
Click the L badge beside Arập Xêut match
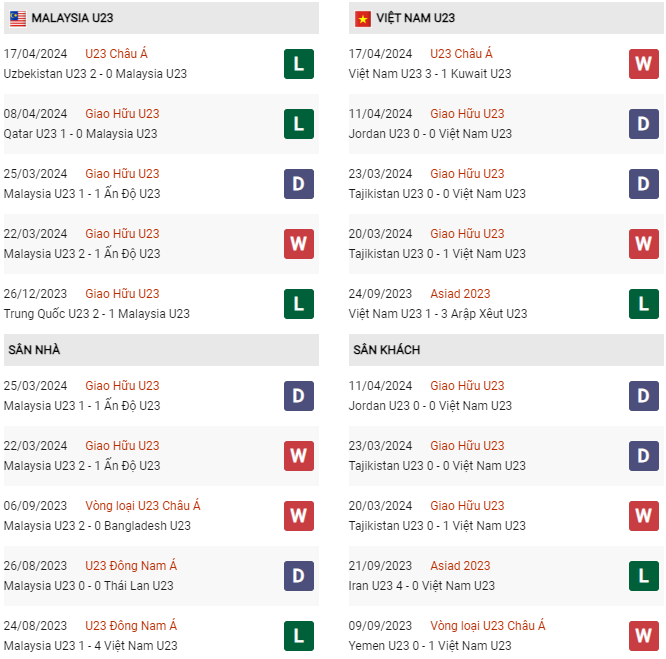643,304
